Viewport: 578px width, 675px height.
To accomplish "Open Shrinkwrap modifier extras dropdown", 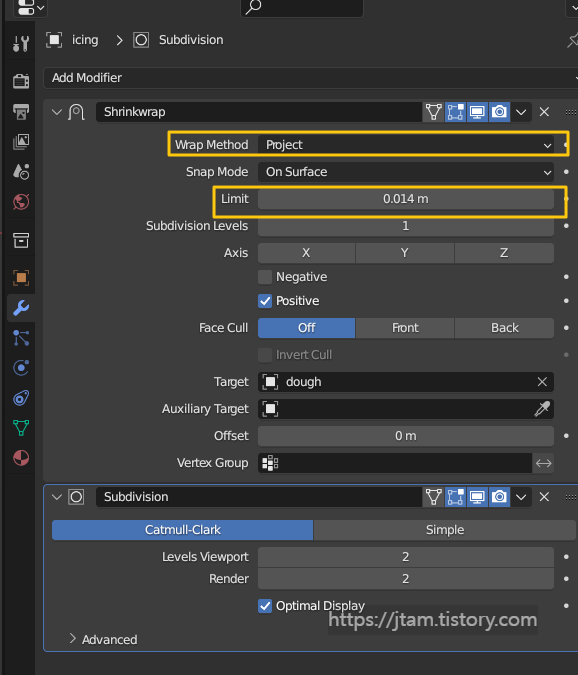I will [x=521, y=112].
